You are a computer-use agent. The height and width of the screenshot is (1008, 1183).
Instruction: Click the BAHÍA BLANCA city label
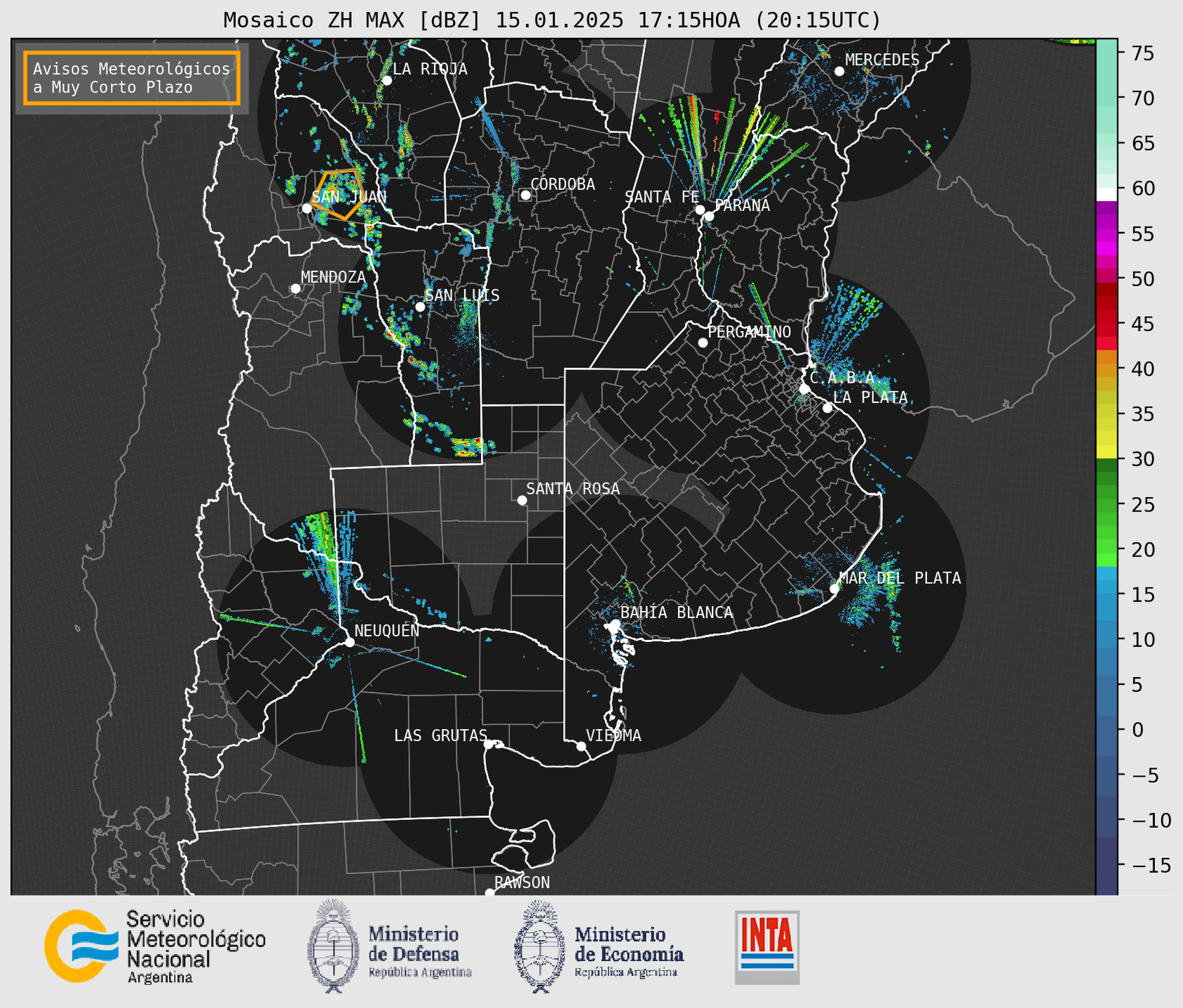click(x=677, y=613)
